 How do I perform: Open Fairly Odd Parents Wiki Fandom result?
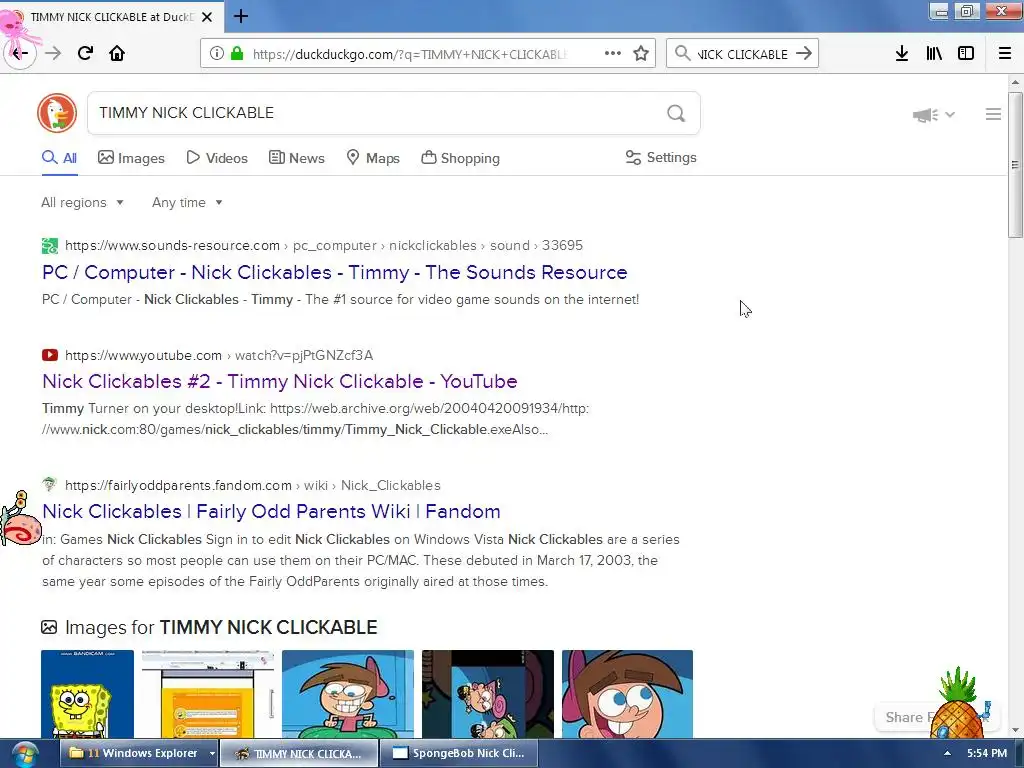[x=271, y=511]
